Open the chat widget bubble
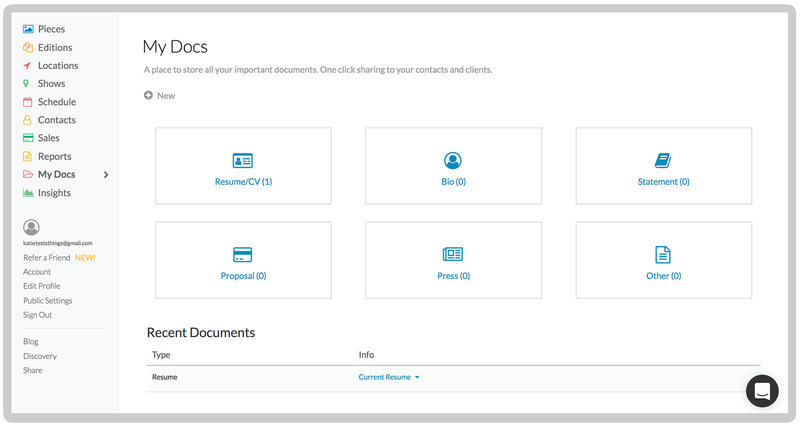The height and width of the screenshot is (428, 800). [762, 391]
